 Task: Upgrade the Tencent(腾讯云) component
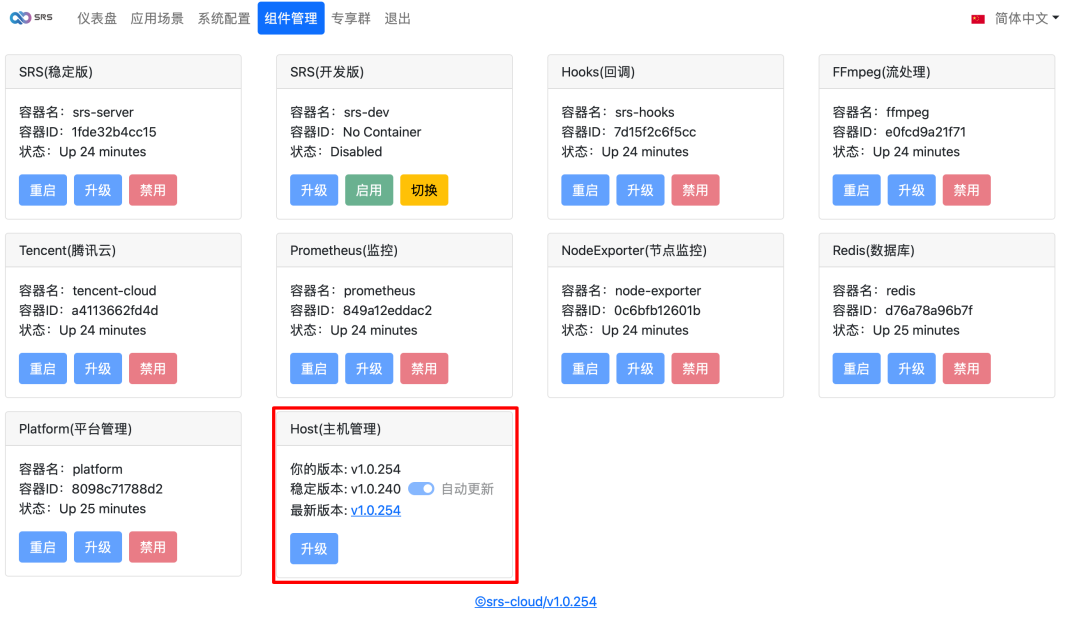[x=98, y=368]
